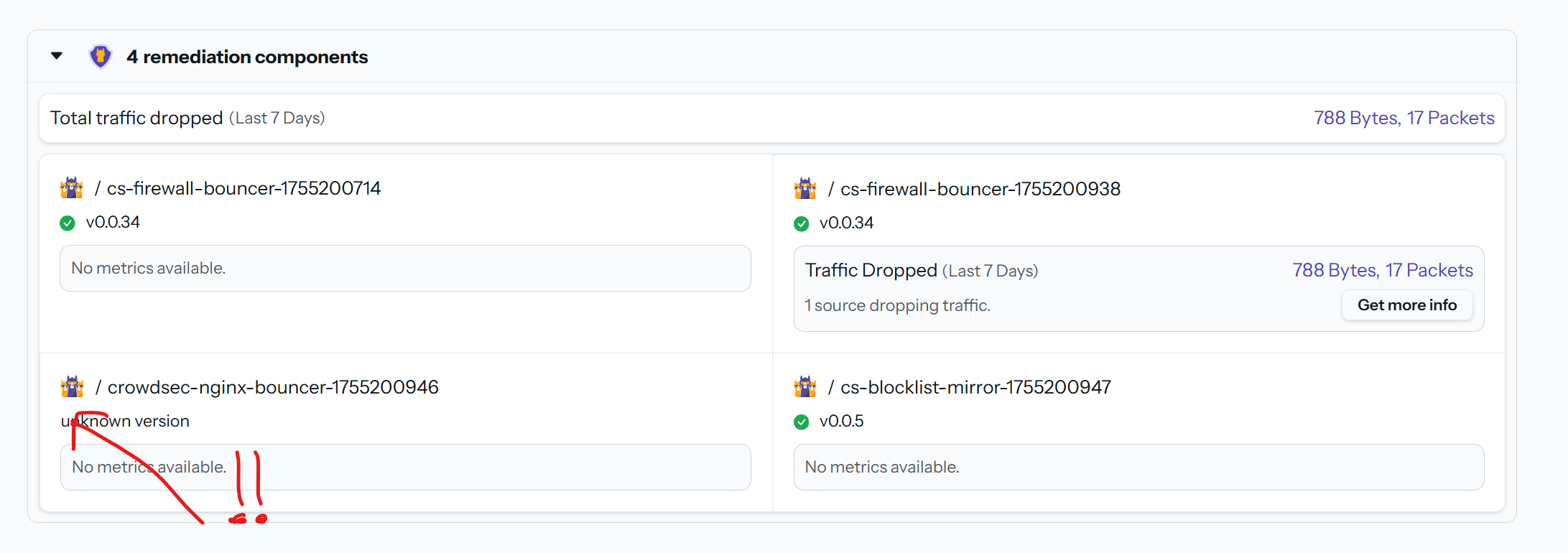Open cs-firewall-bouncer-1755200714 name
Viewport: 1568px width, 553px height.
click(x=243, y=188)
